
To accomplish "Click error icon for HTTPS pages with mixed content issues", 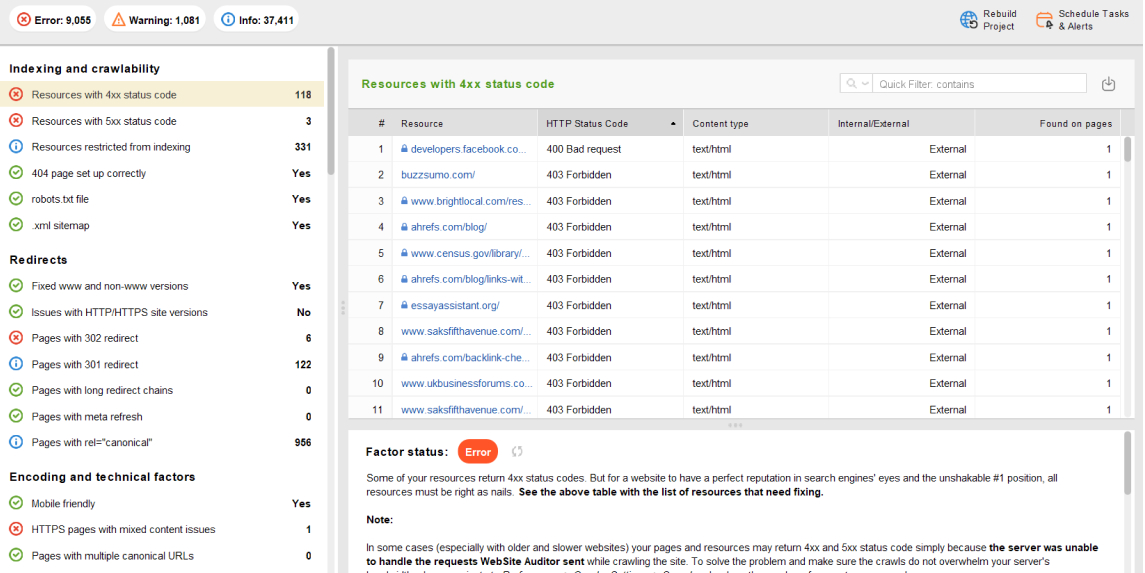I will (16, 529).
